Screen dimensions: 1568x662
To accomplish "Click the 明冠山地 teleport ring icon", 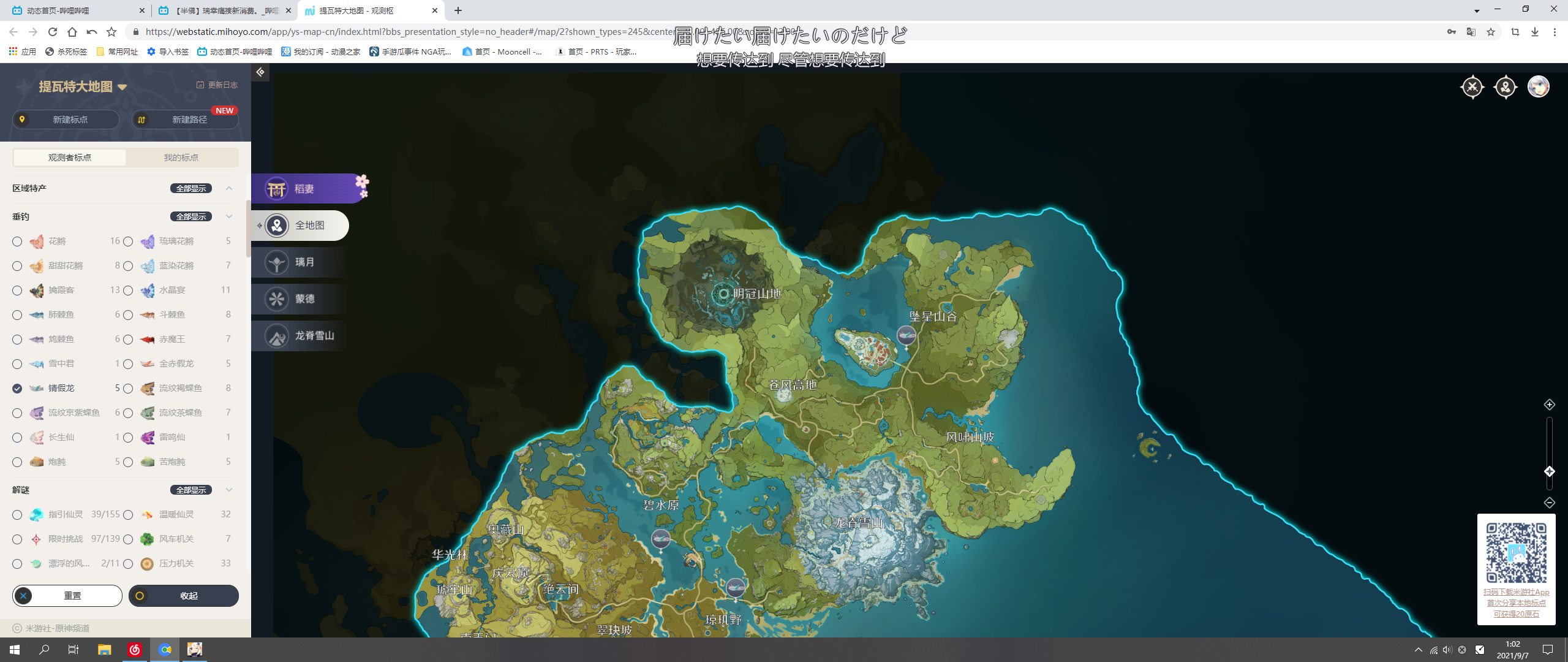I will [x=723, y=294].
